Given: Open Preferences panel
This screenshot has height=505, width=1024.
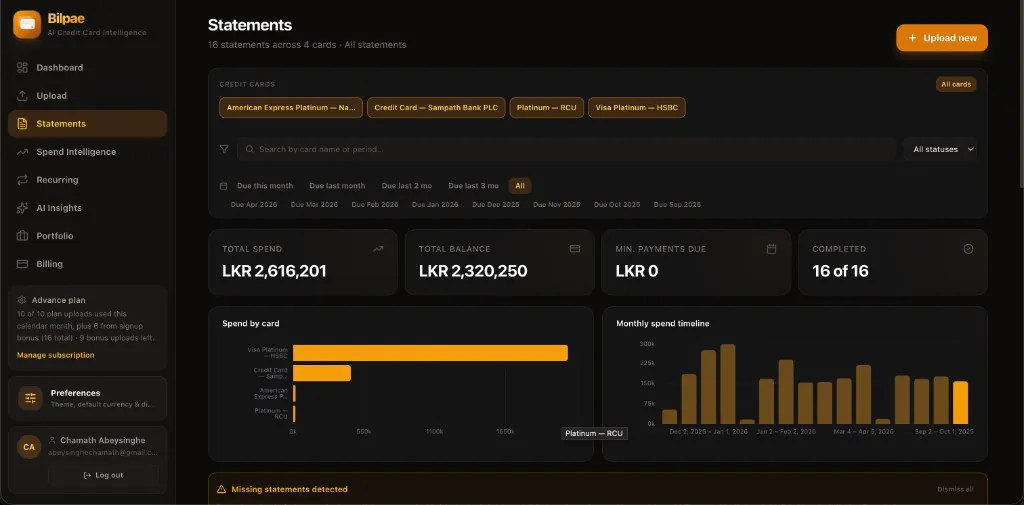Looking at the screenshot, I should pos(88,398).
